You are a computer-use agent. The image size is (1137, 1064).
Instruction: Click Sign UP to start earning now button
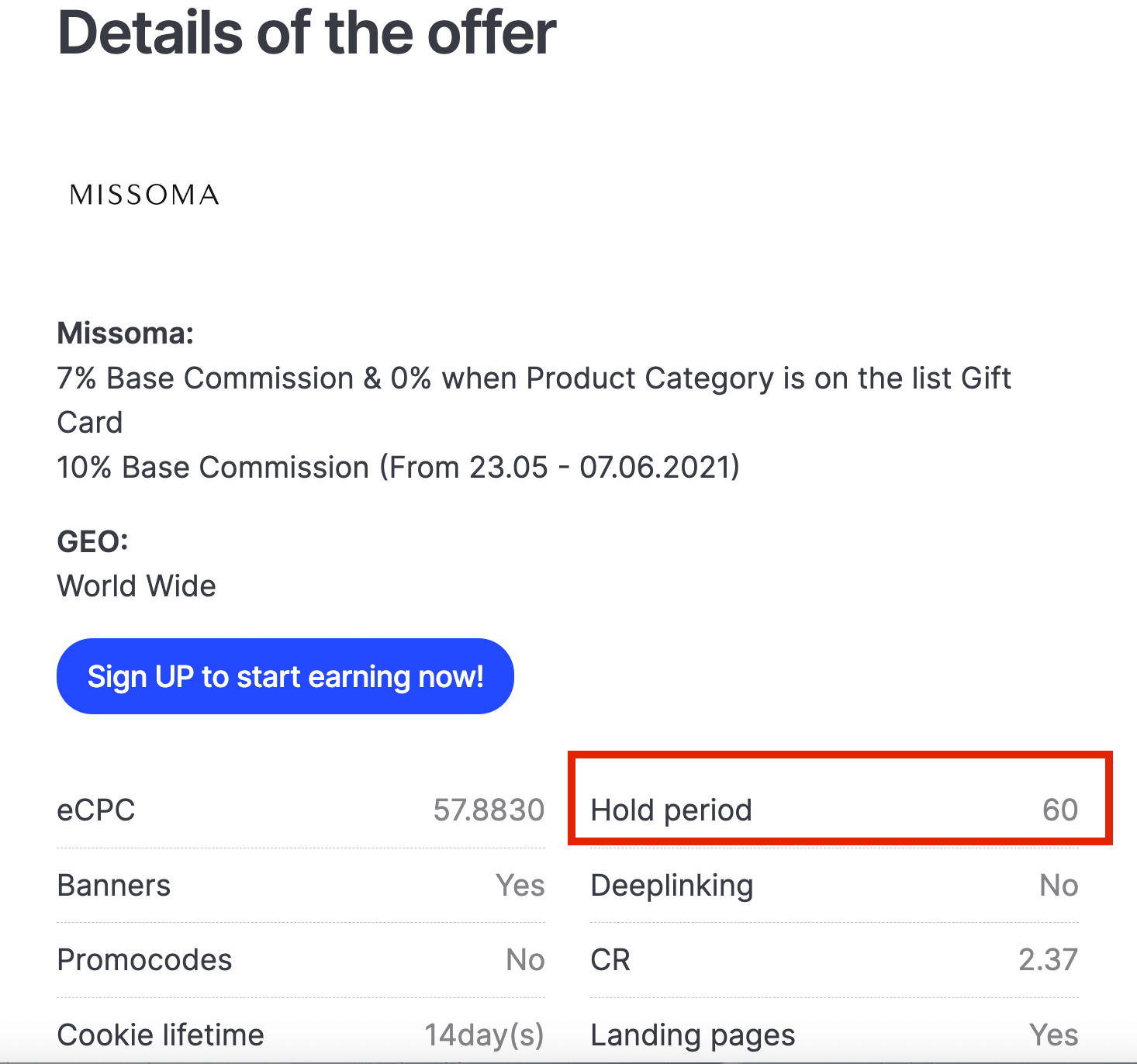pos(285,676)
